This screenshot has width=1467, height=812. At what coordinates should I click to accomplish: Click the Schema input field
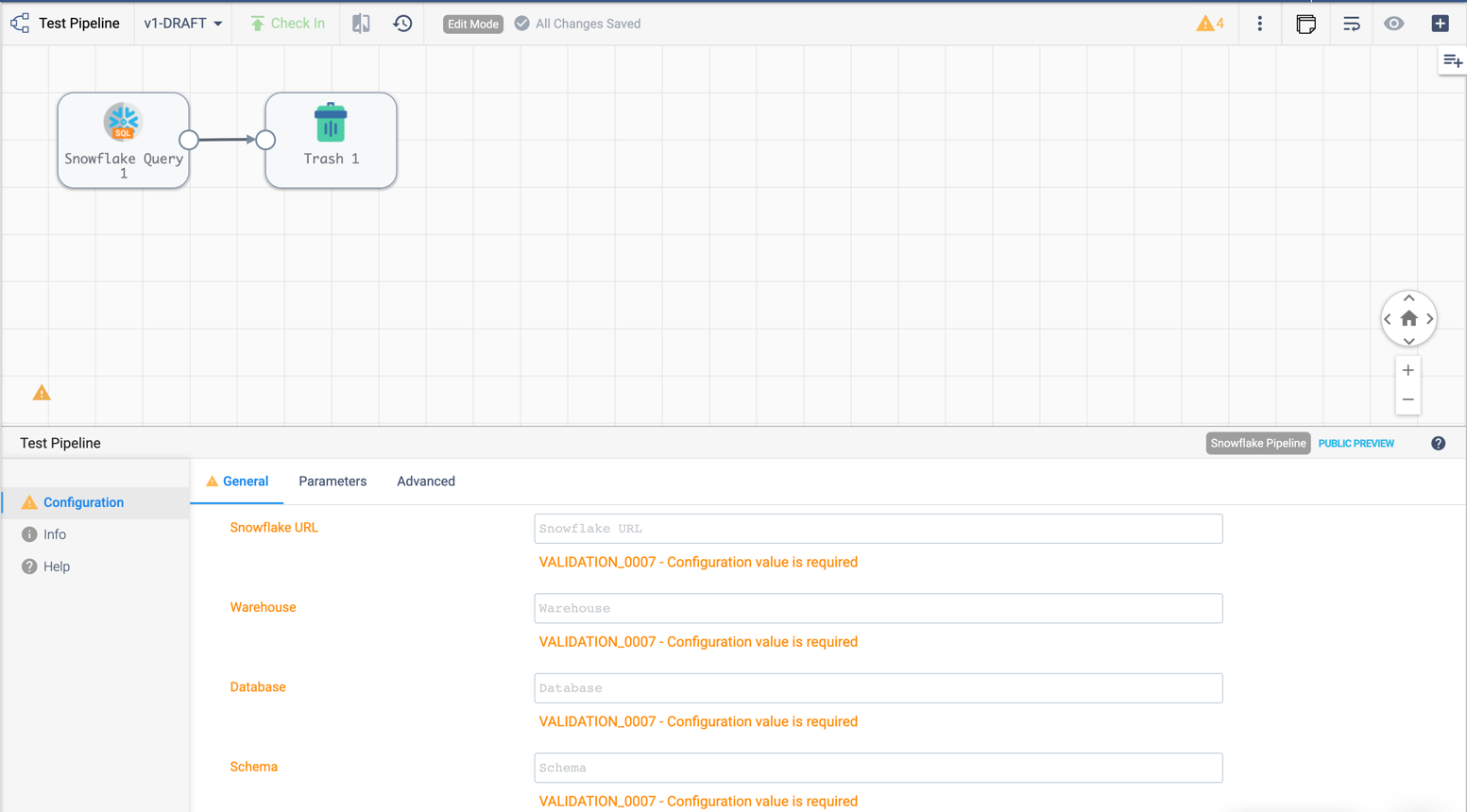[878, 768]
